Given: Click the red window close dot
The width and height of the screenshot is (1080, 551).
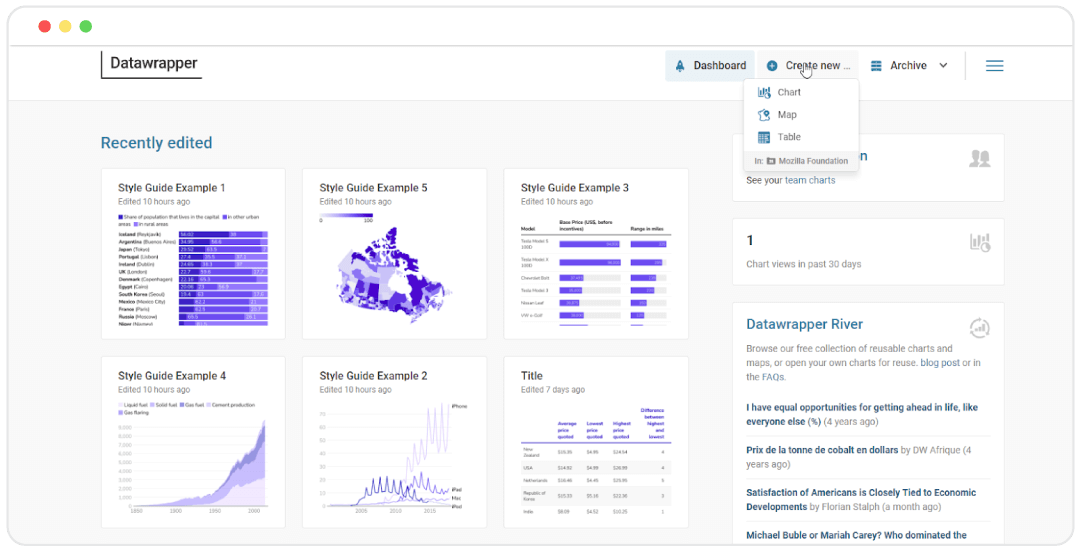Looking at the screenshot, I should point(45,27).
